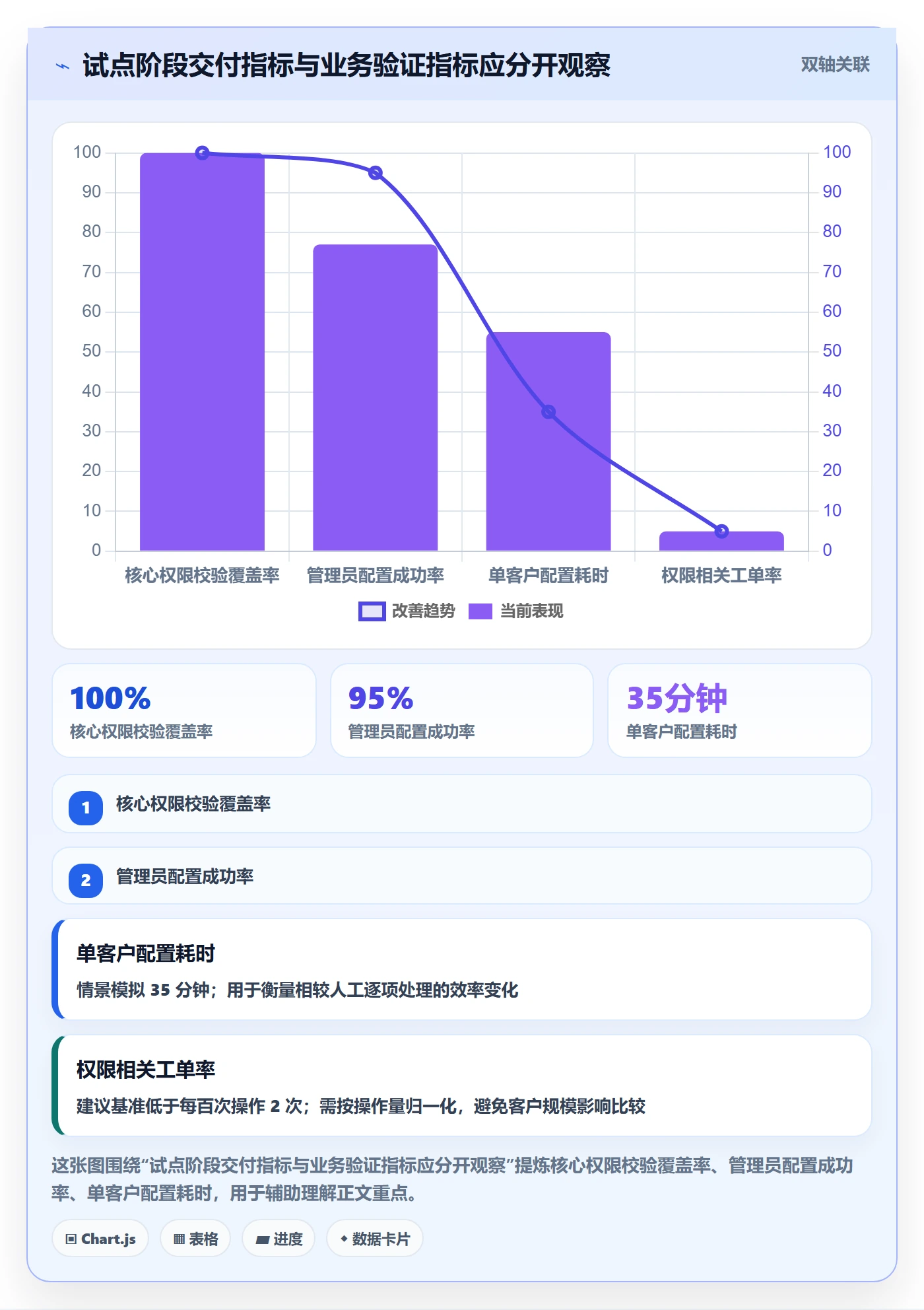Open list row 管理员配置成功率

(462, 876)
